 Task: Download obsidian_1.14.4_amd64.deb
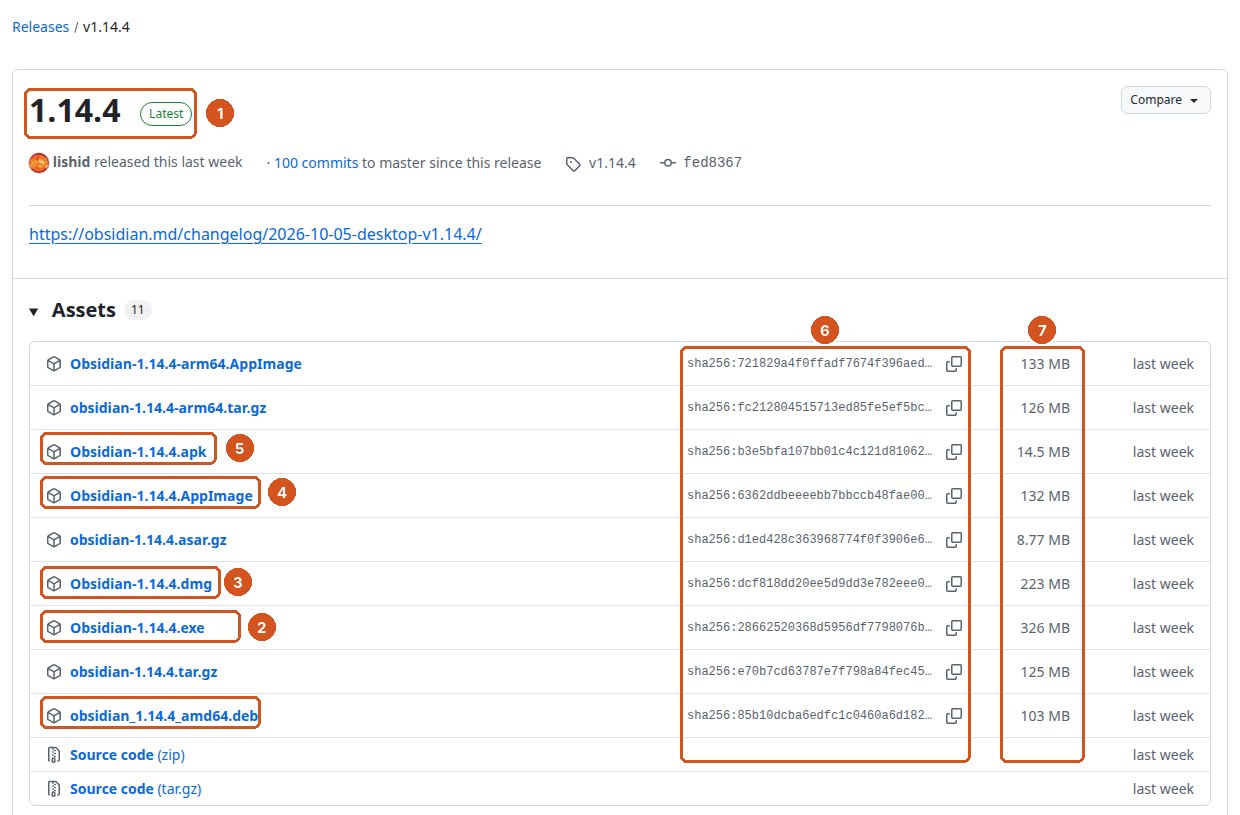click(164, 716)
